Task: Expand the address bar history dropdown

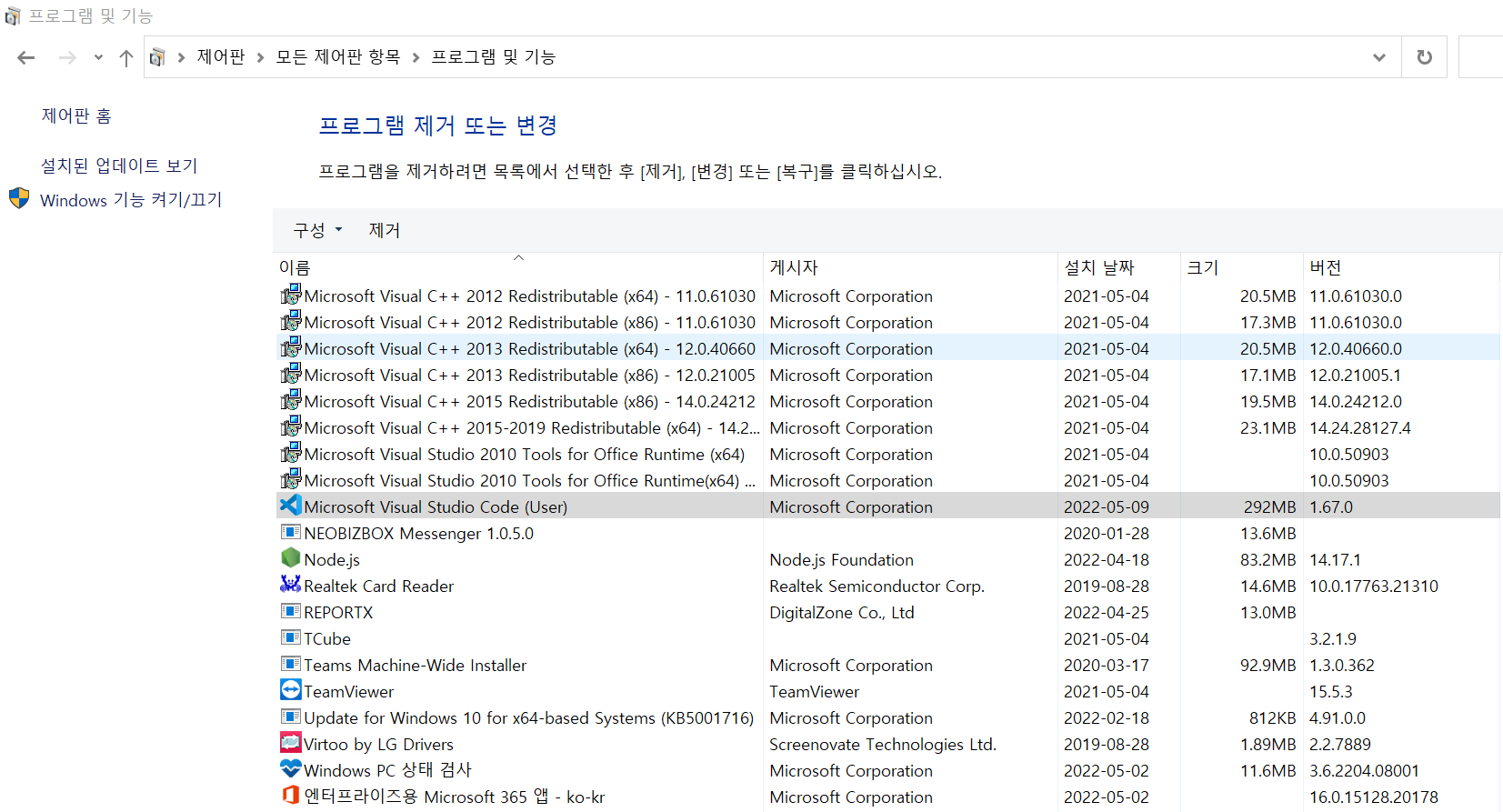Action: [x=1379, y=57]
